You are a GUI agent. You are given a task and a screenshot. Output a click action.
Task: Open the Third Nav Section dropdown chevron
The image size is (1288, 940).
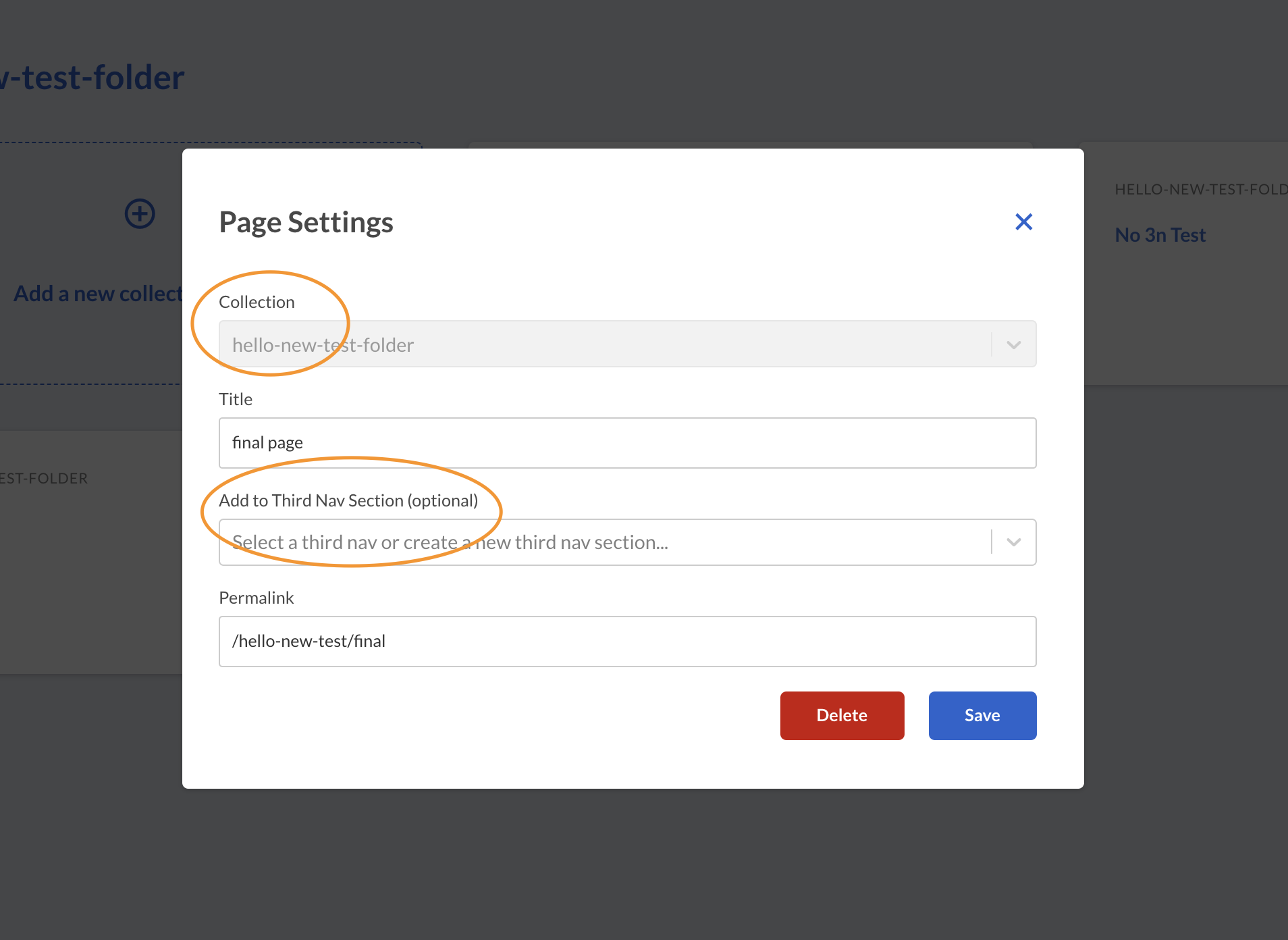(1012, 542)
